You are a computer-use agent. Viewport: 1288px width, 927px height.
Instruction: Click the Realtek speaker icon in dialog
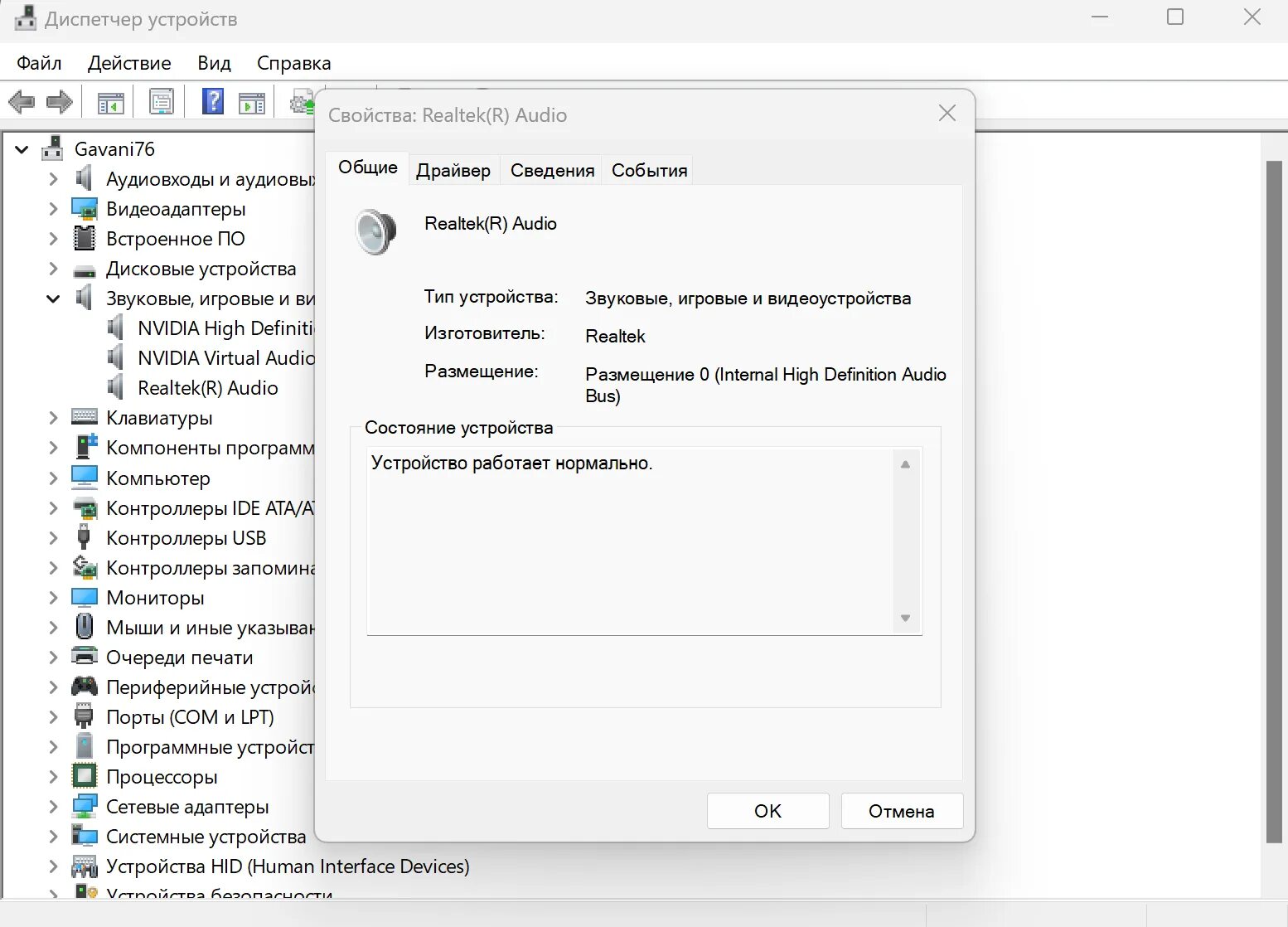point(376,231)
